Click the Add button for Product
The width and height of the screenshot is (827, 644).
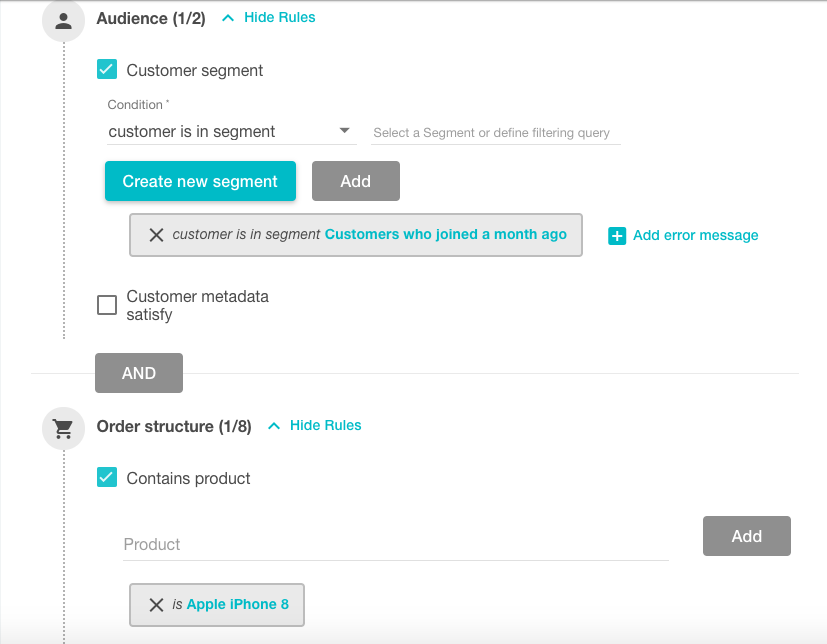click(747, 536)
